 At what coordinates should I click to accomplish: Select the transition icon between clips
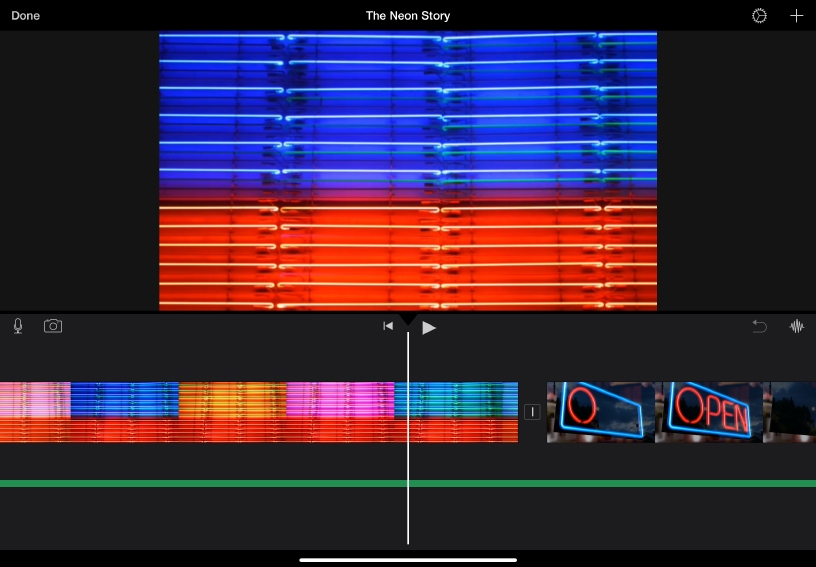tap(532, 412)
